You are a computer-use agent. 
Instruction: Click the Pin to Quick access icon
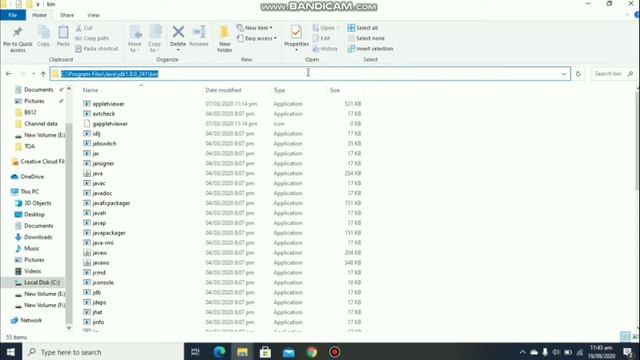click(x=18, y=33)
